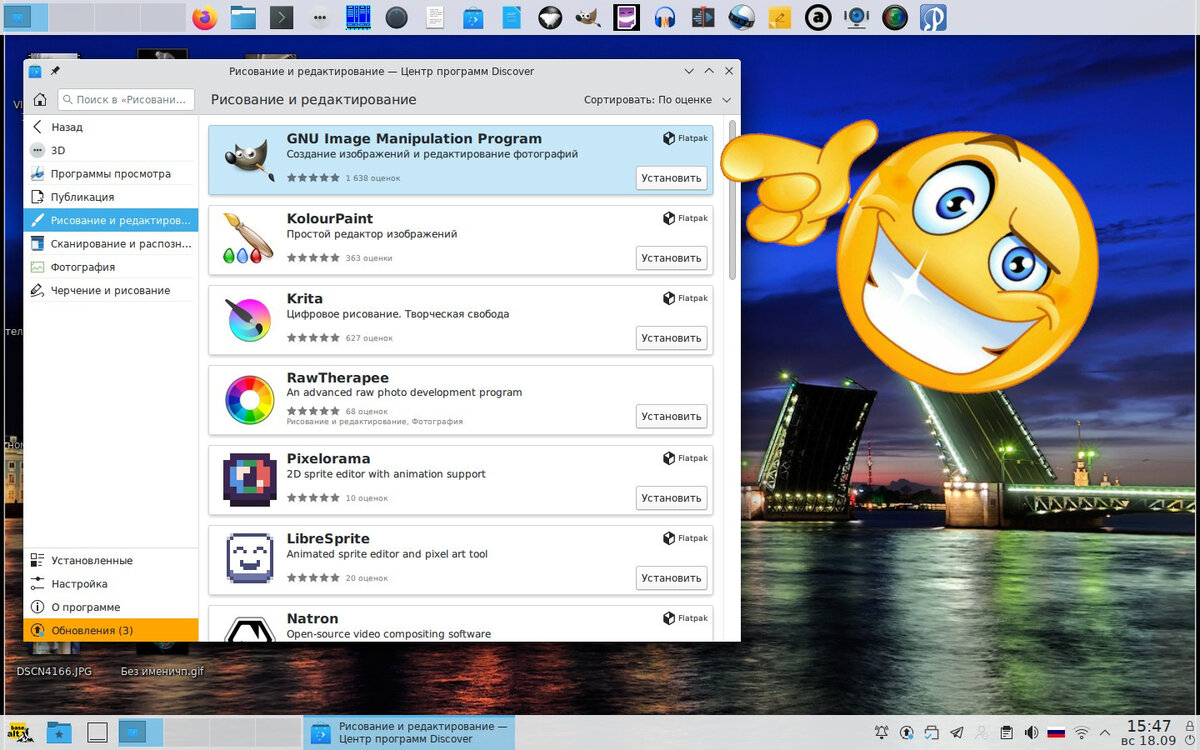Open «Программы просмотра» category

(111, 174)
